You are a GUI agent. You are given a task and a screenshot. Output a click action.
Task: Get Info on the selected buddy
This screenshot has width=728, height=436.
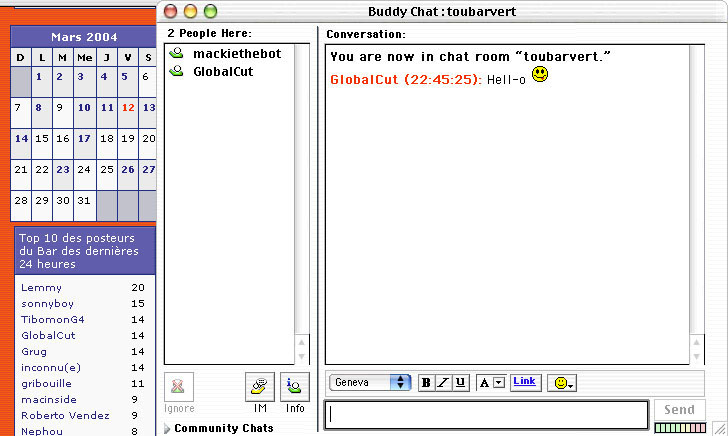coord(294,387)
